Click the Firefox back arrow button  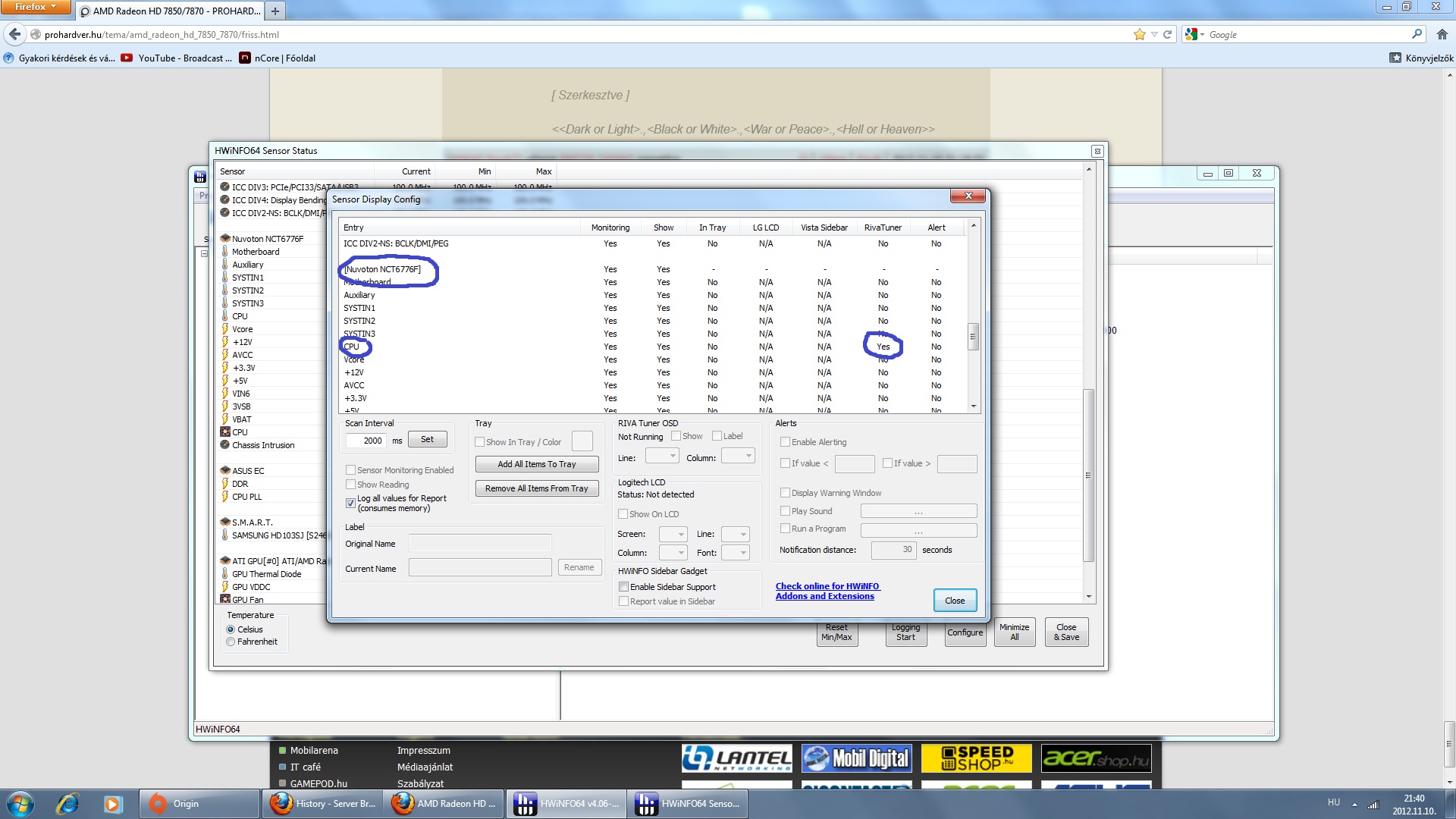[x=15, y=34]
